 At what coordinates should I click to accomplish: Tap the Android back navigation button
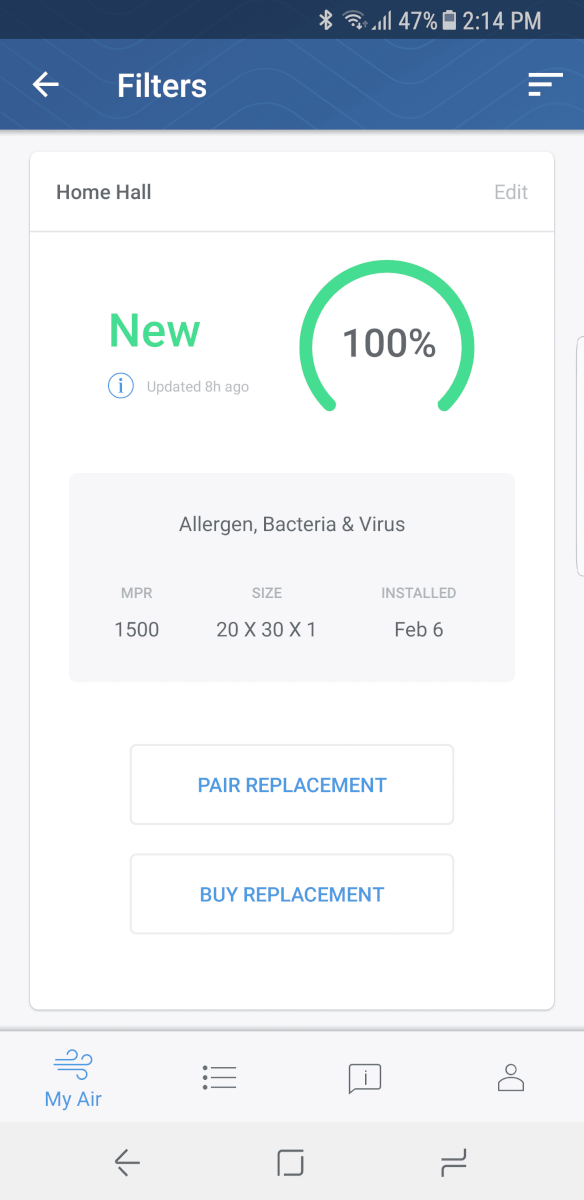127,1162
